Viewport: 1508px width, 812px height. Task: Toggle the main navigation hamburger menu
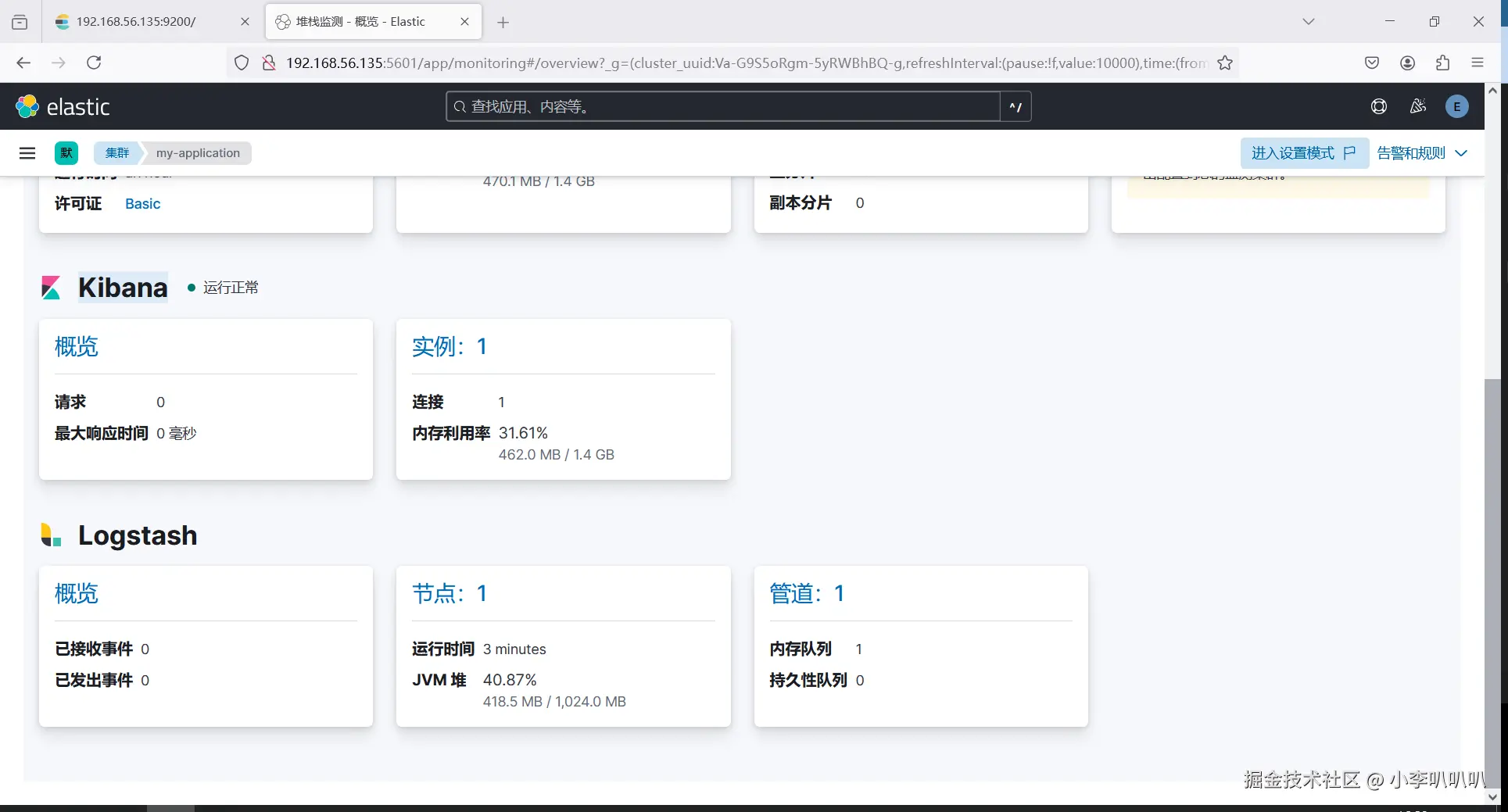tap(27, 153)
